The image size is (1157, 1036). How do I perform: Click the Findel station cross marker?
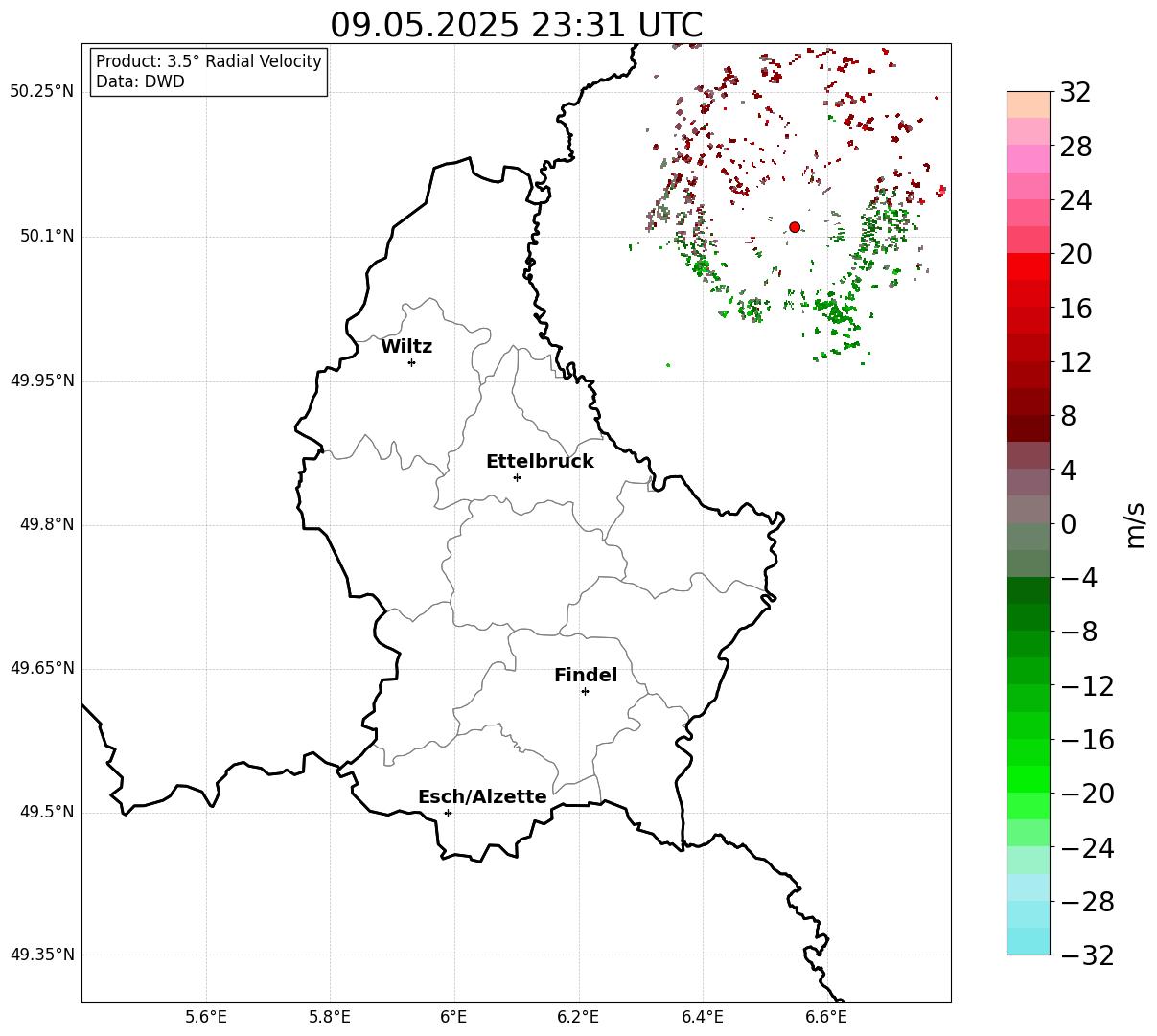(x=585, y=691)
